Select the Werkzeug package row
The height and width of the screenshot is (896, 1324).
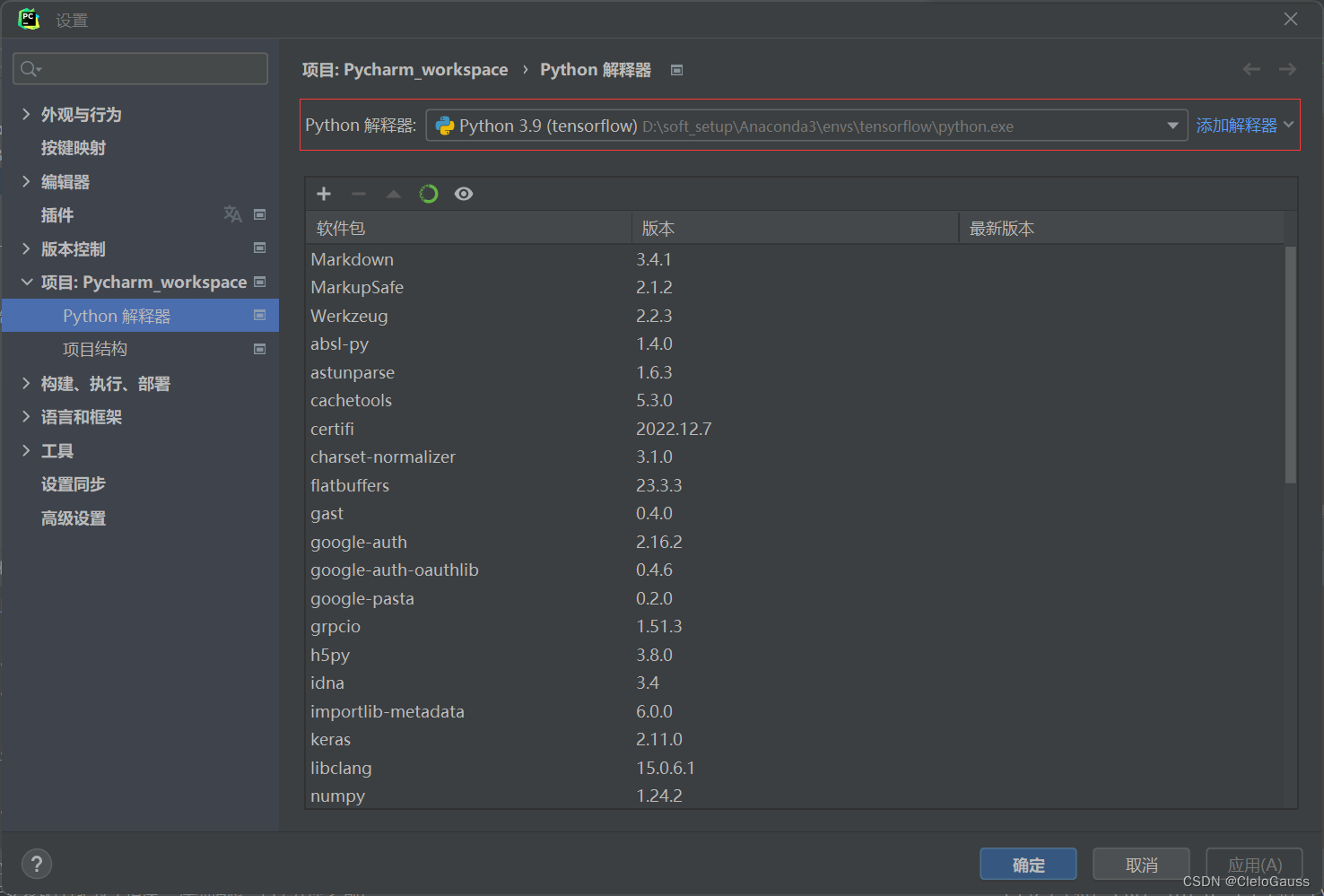pos(795,316)
